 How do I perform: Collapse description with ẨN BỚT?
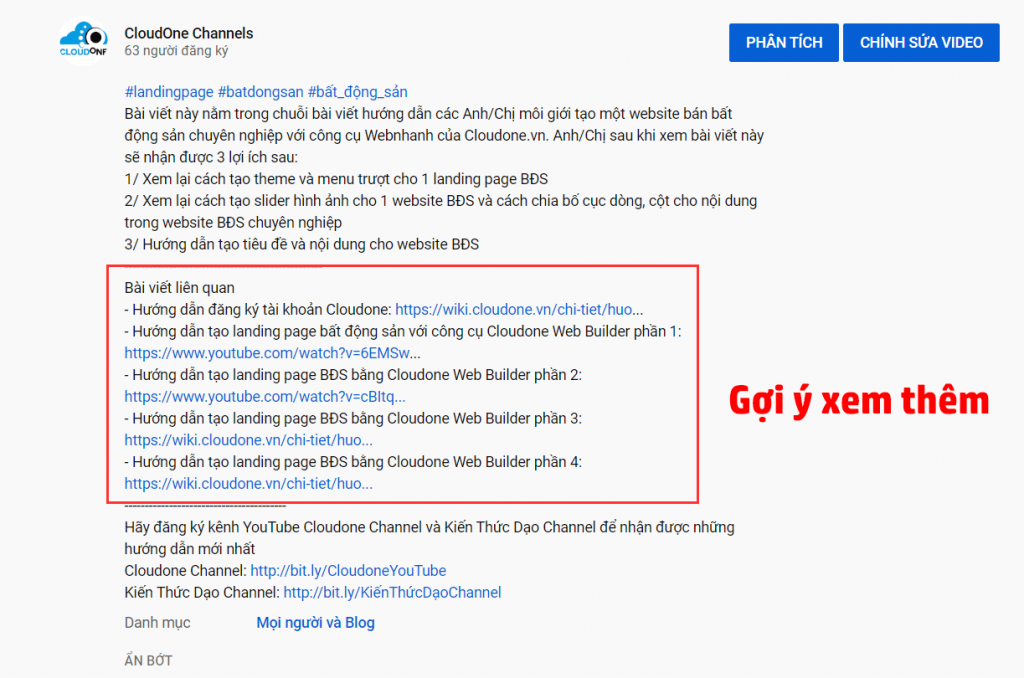point(148,660)
